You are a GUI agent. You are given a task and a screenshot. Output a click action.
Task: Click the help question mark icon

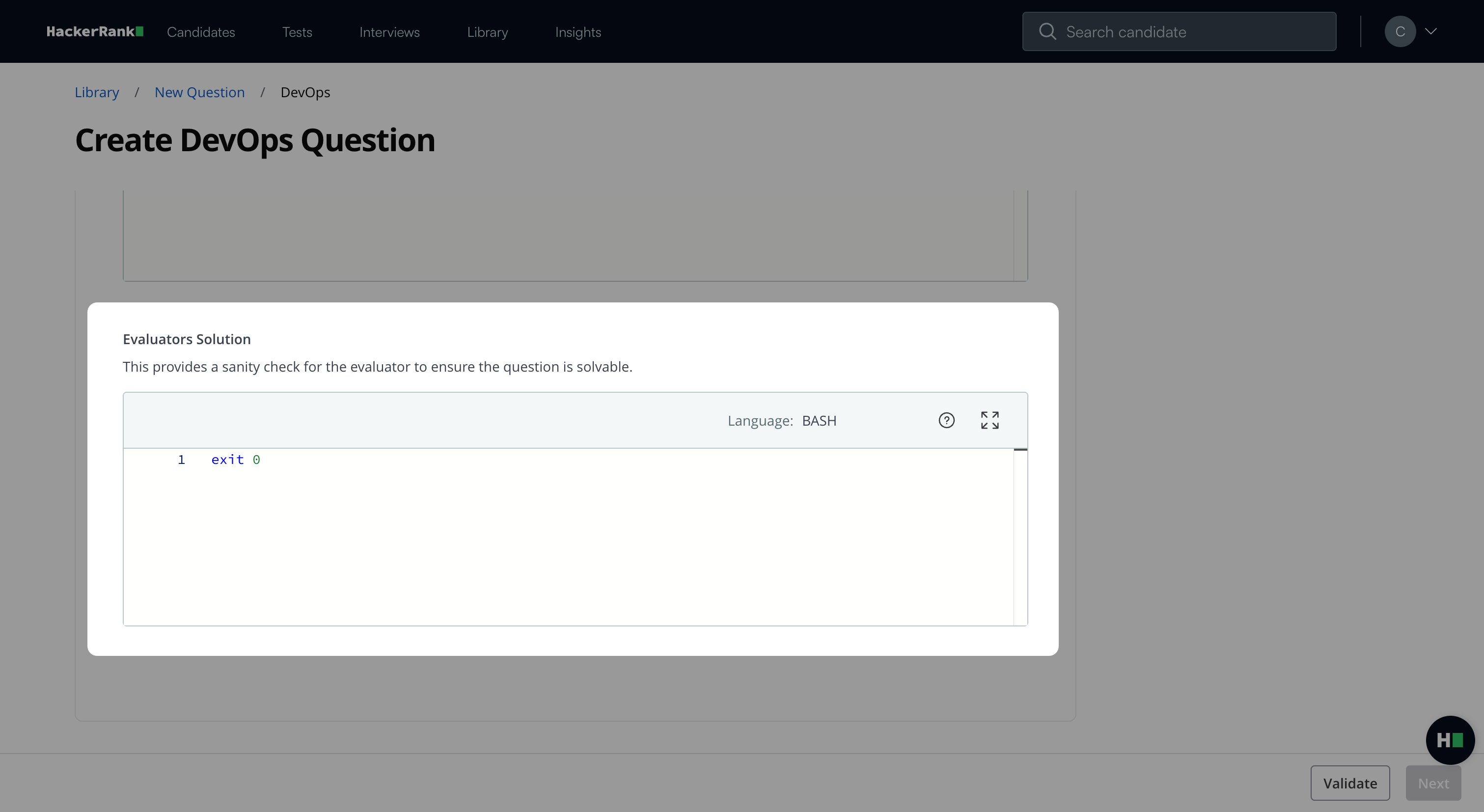pos(946,420)
